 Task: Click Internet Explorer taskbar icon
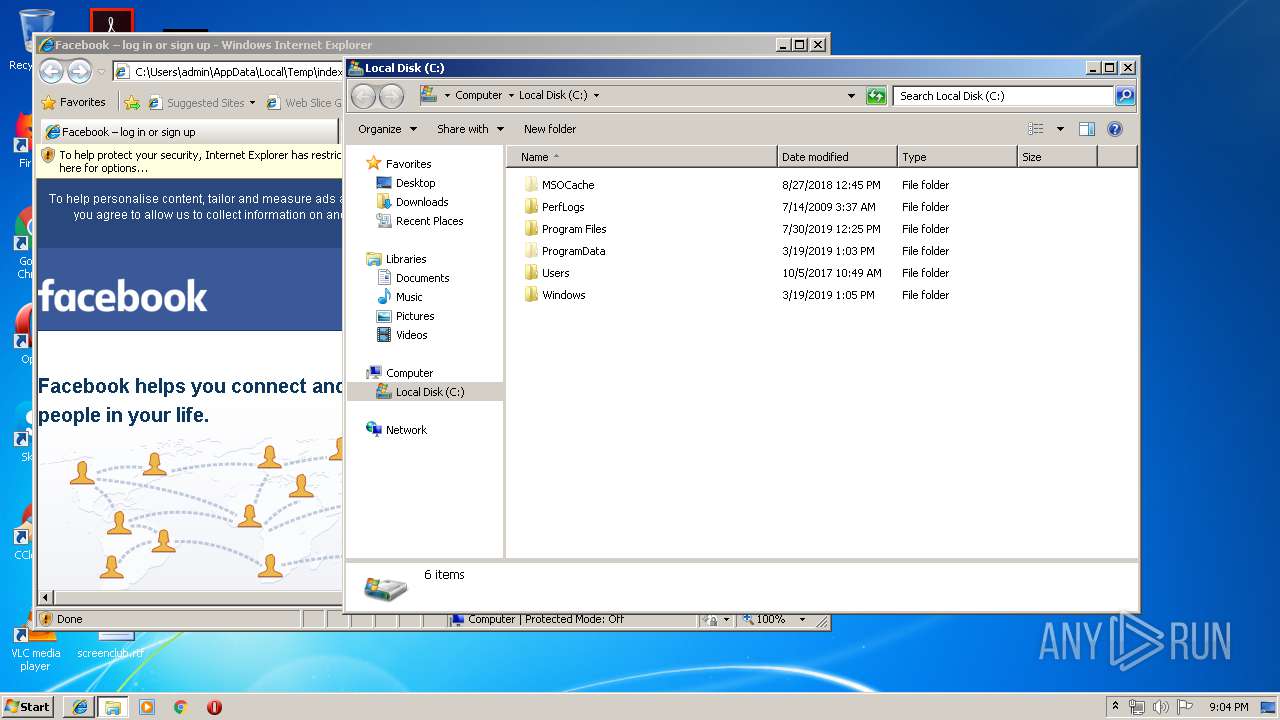(80, 707)
